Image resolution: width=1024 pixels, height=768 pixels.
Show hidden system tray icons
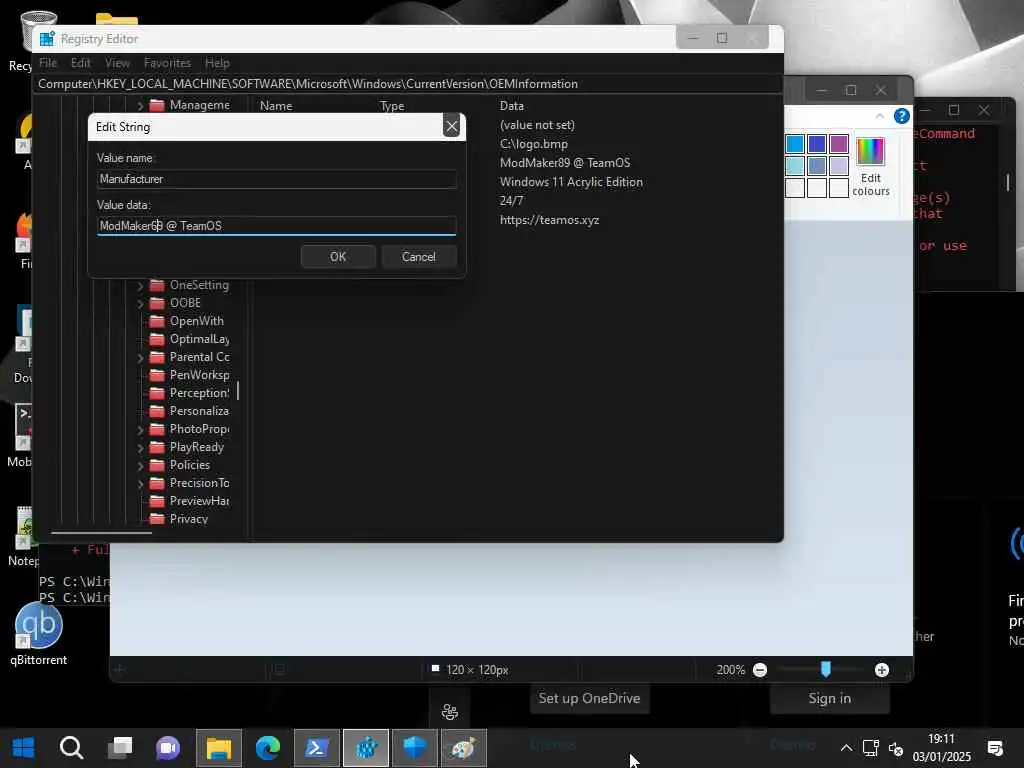(x=846, y=748)
